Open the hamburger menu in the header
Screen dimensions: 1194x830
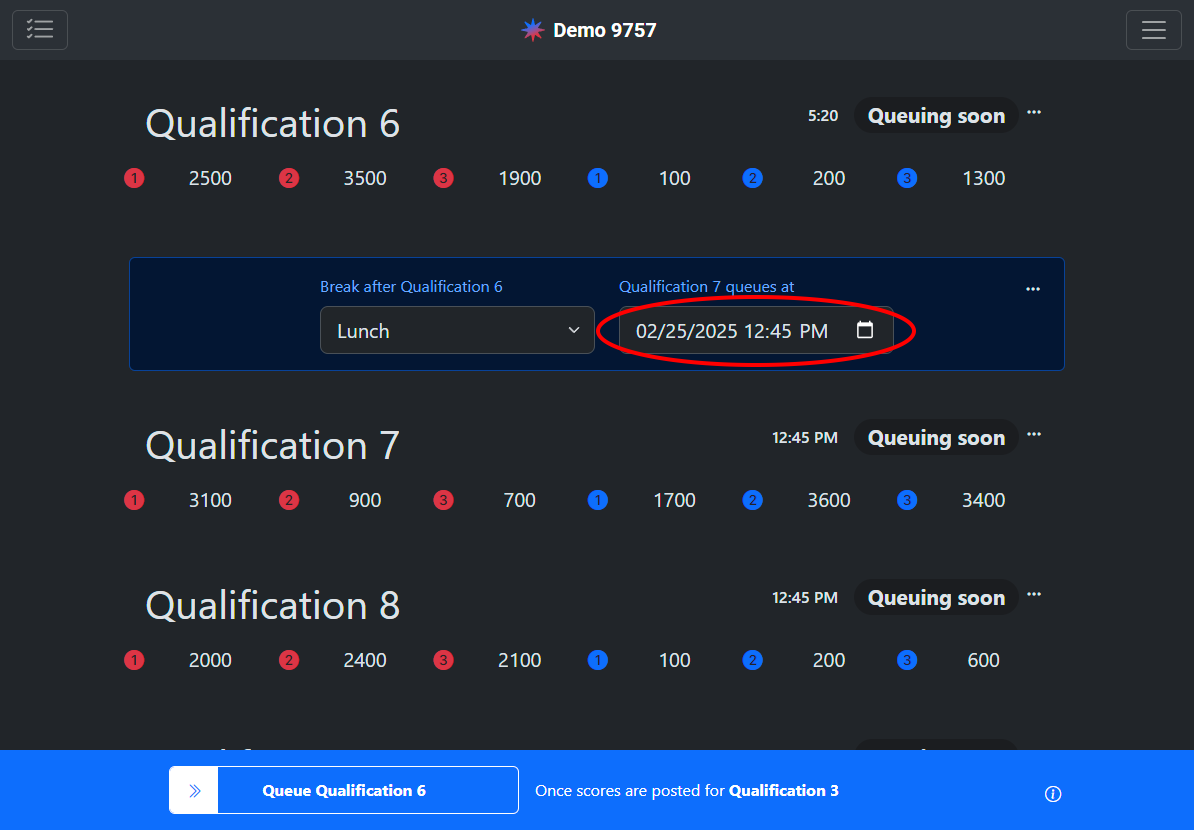[x=1153, y=30]
